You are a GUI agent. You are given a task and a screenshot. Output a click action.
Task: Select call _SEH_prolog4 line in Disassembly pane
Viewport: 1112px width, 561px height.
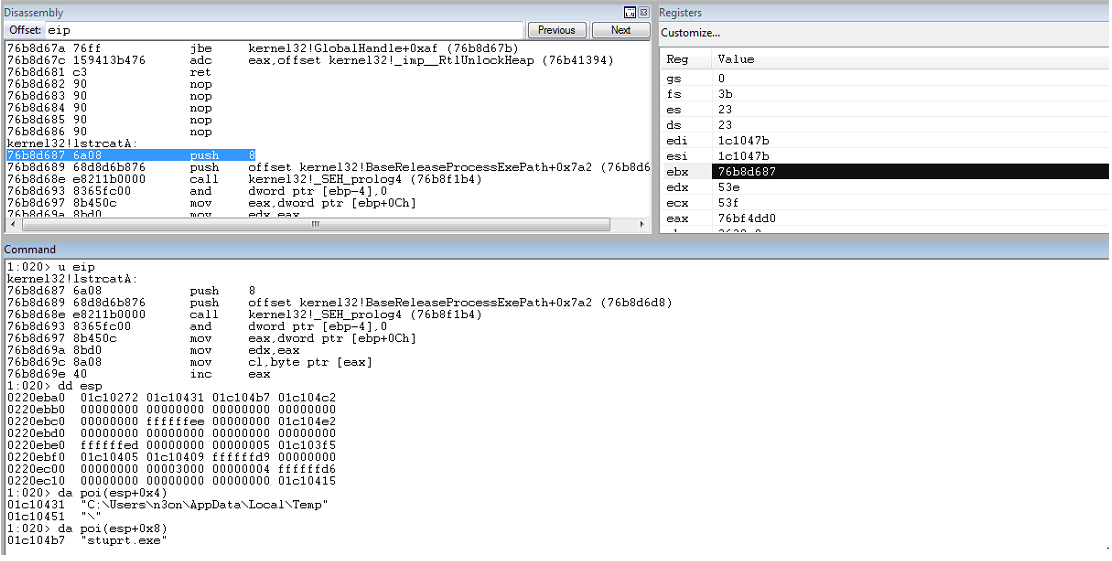click(245, 179)
